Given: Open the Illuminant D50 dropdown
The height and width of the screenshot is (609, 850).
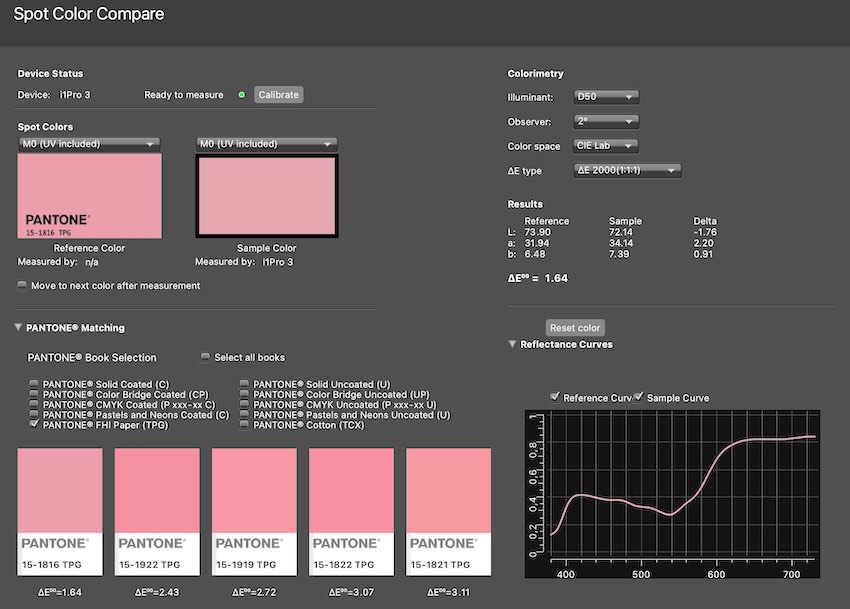Looking at the screenshot, I should coord(606,97).
